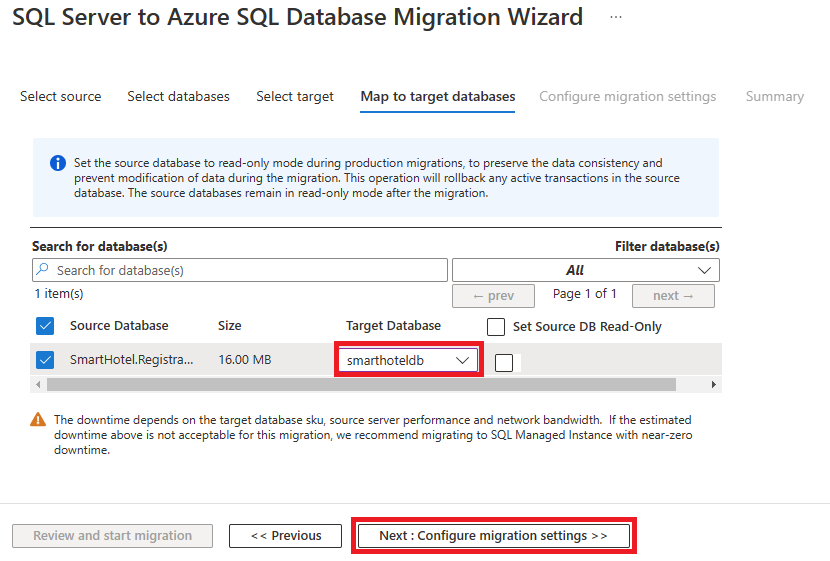This screenshot has height=561, width=830.
Task: Open the Select target tab
Action: coord(295,96)
